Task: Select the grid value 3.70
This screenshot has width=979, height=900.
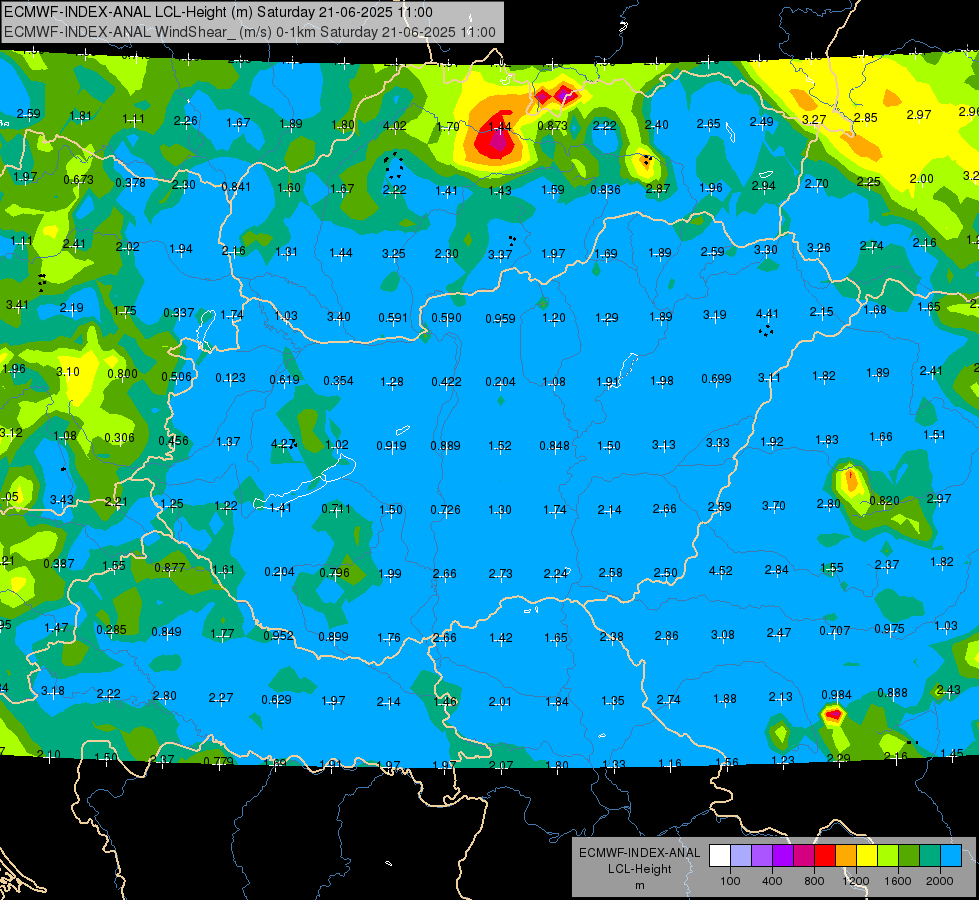Action: pos(774,505)
